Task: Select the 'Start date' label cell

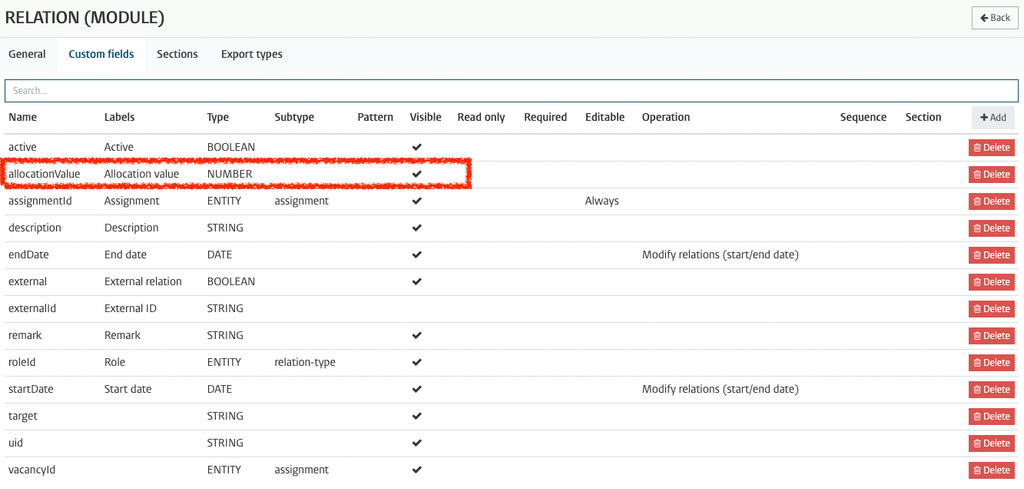Action: pyautogui.click(x=128, y=389)
